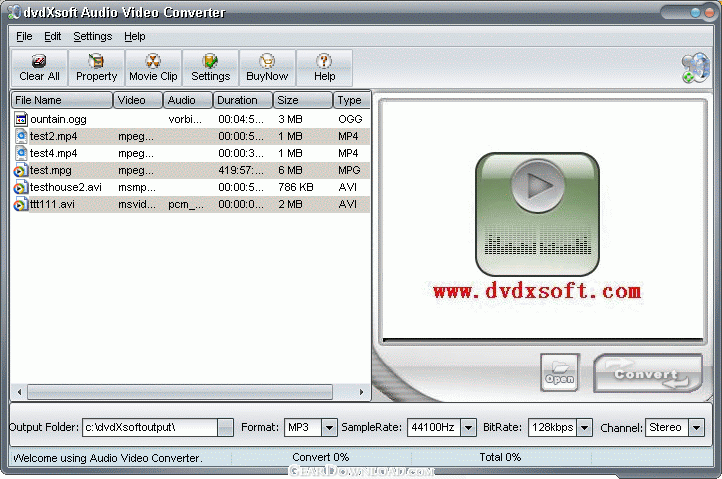722x479 pixels.
Task: Click the Convert 0% status text
Action: pos(320,457)
